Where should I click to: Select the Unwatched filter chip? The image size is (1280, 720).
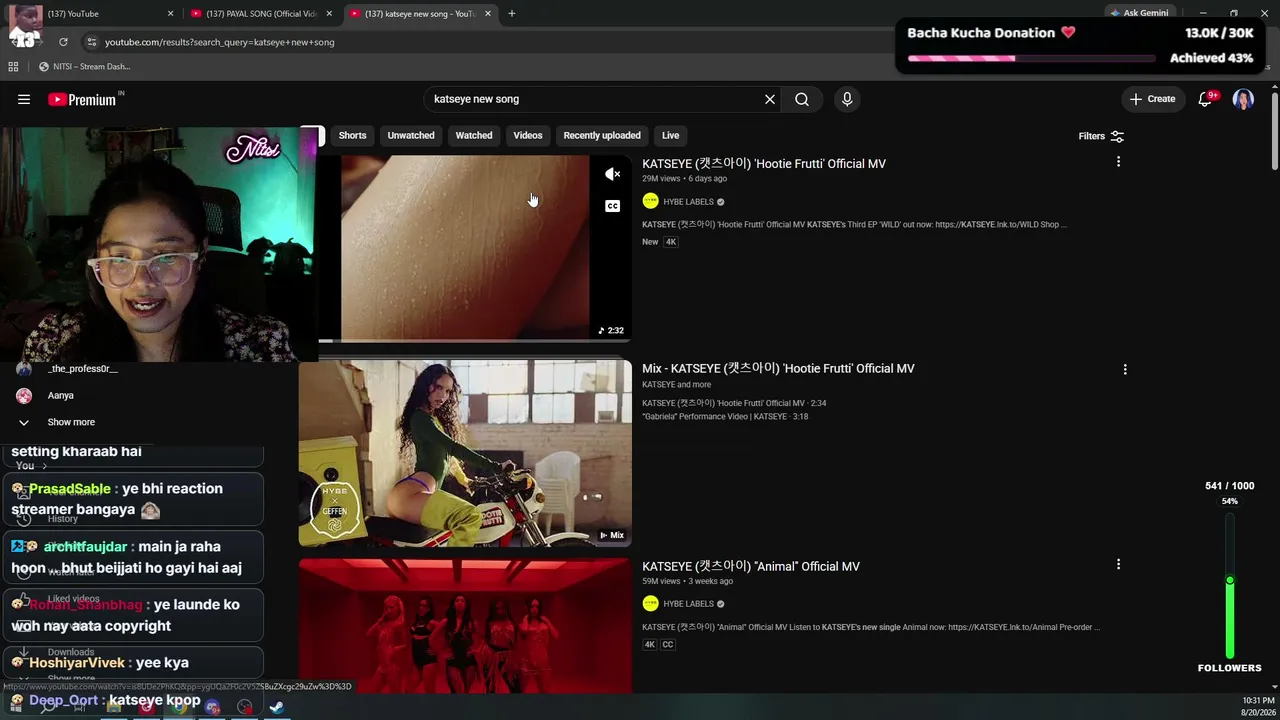coord(411,136)
